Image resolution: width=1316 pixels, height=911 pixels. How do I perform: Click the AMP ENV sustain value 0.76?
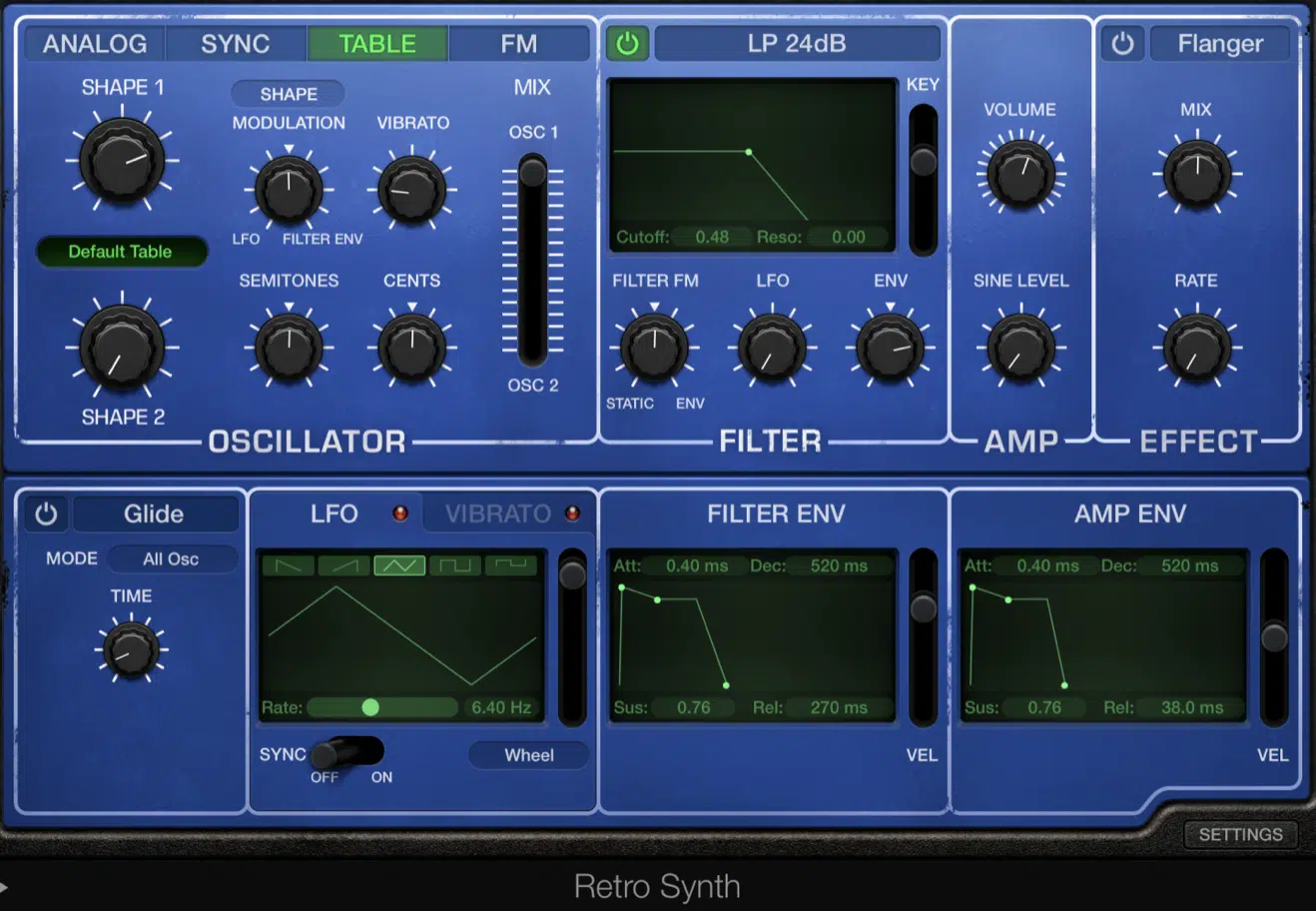[x=1044, y=707]
